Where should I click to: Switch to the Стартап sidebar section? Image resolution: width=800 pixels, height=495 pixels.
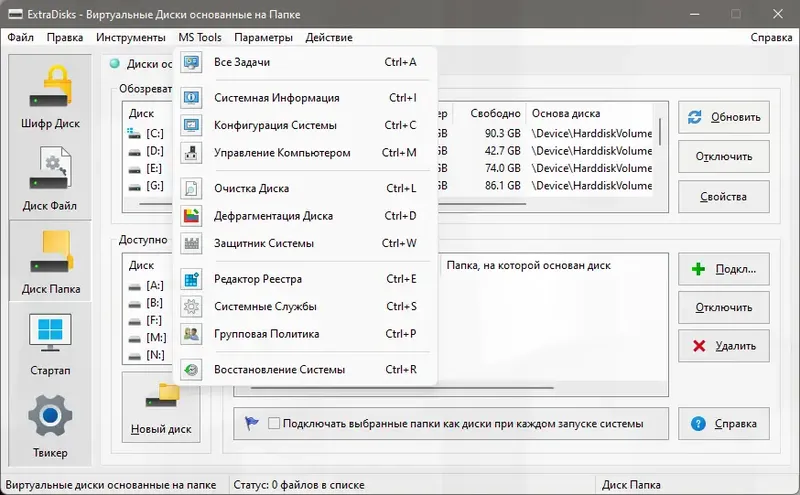50,343
